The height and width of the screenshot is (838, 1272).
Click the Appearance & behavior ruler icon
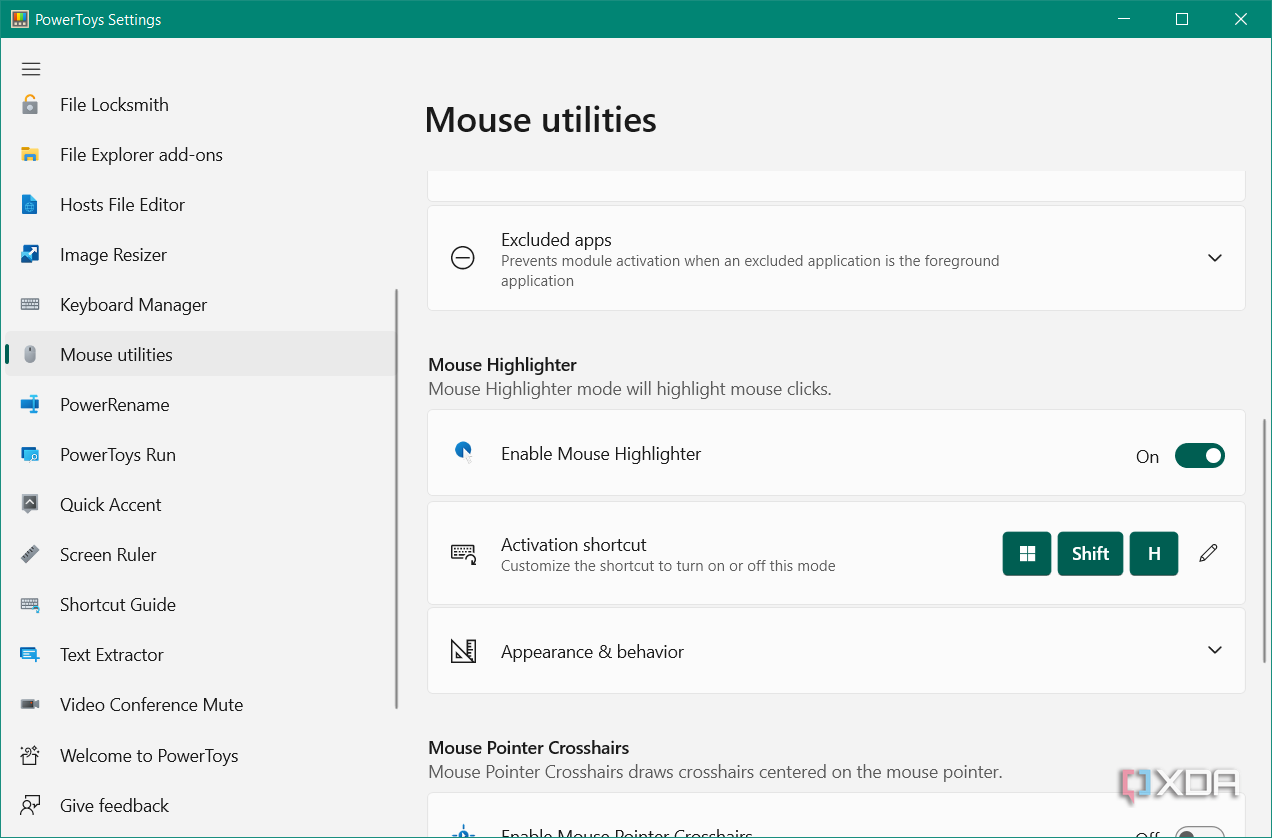pyautogui.click(x=463, y=651)
